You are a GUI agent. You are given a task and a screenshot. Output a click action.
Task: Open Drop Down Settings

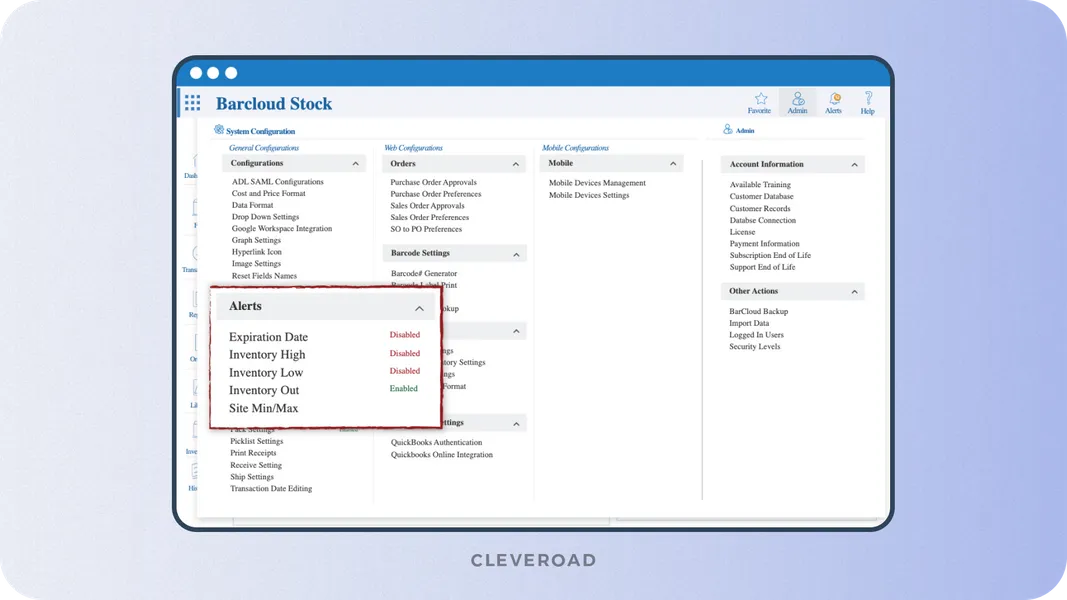coord(265,216)
